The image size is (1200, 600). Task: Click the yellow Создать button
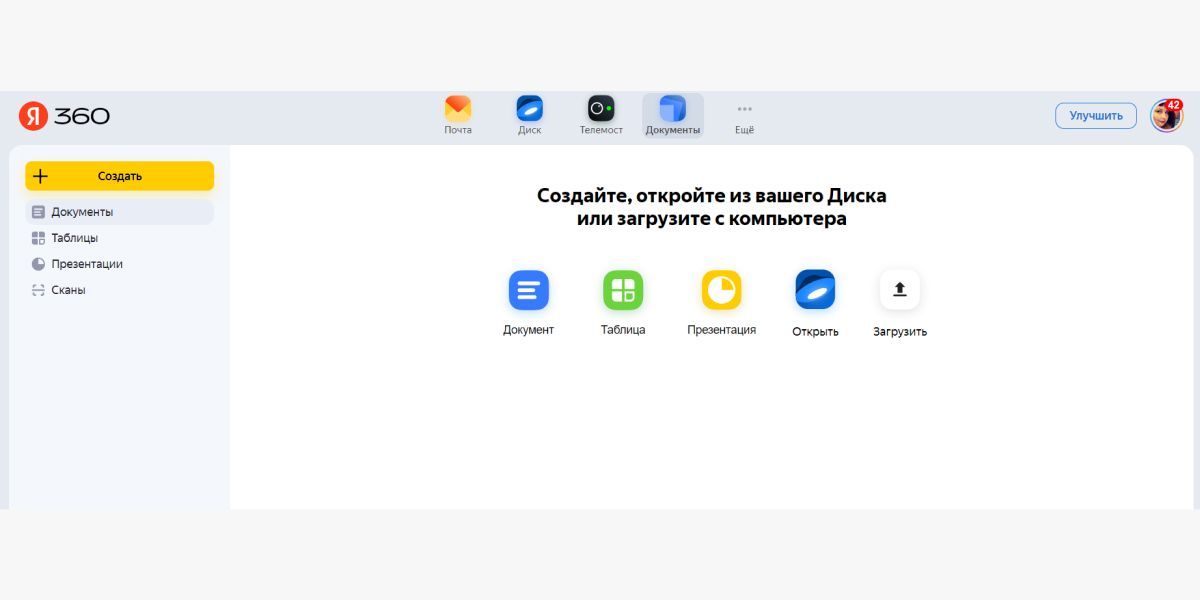(x=119, y=176)
